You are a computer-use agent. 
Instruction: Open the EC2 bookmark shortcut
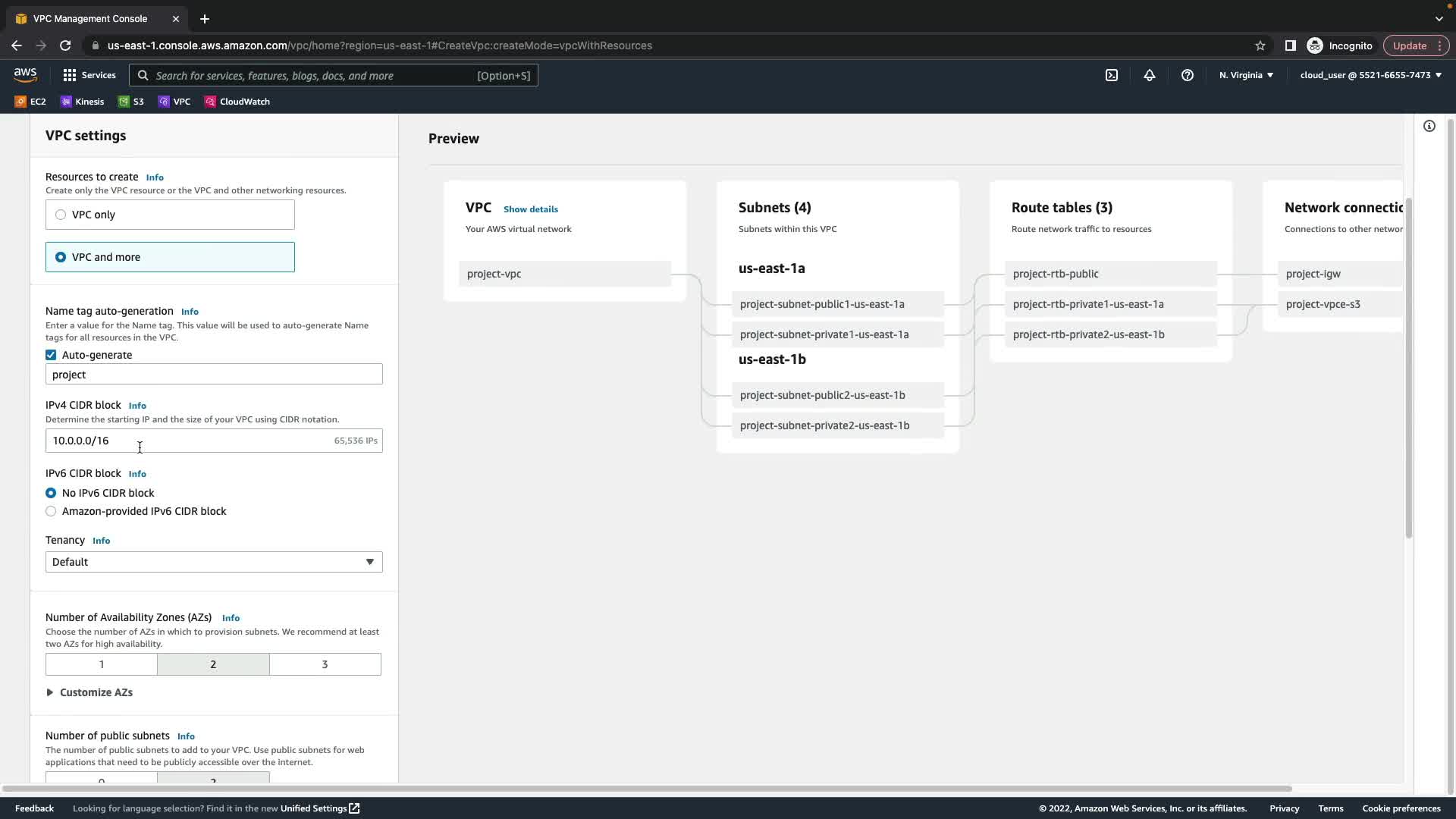click(x=30, y=102)
